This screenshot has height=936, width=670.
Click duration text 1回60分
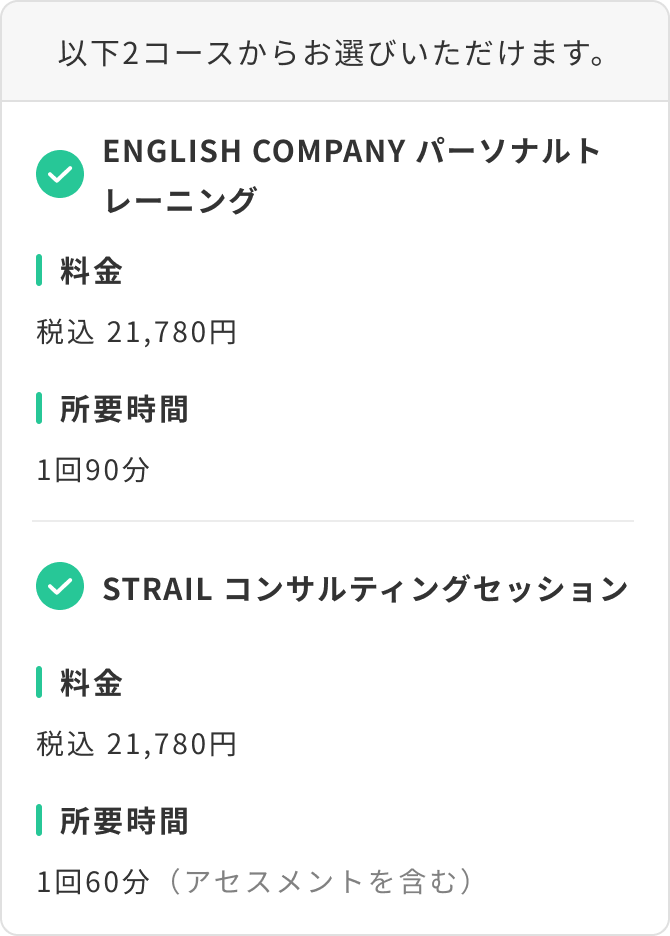tap(93, 882)
